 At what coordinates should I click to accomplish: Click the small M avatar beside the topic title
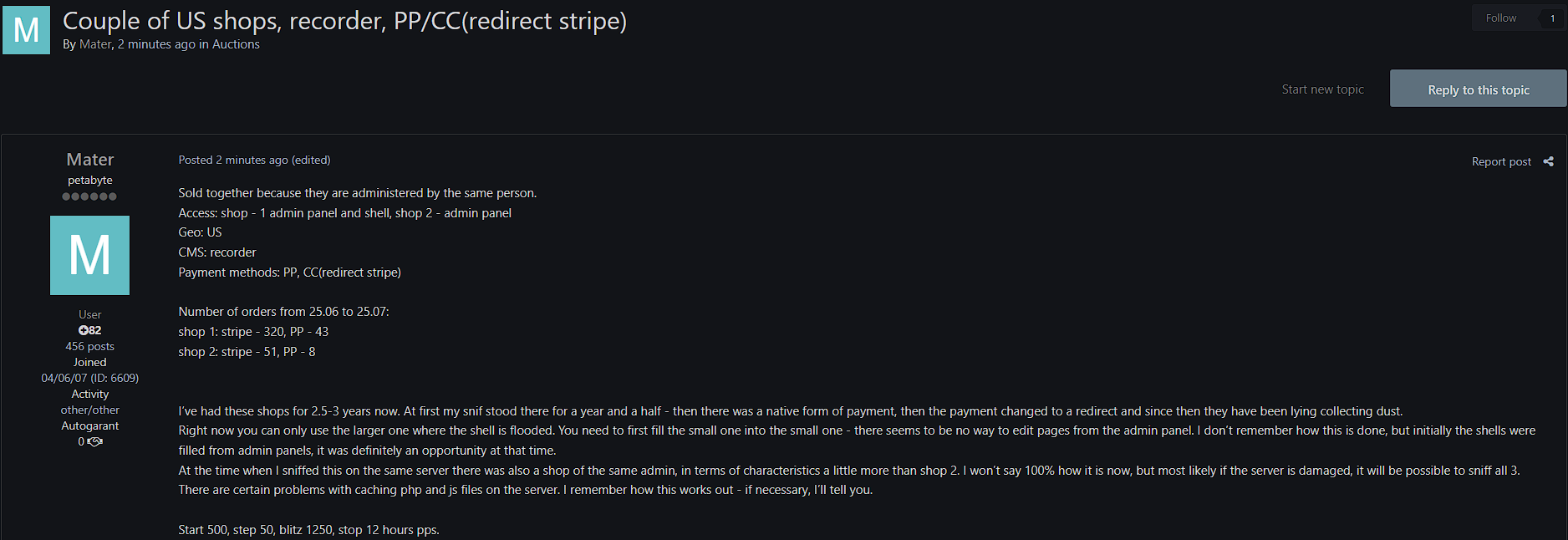26,30
